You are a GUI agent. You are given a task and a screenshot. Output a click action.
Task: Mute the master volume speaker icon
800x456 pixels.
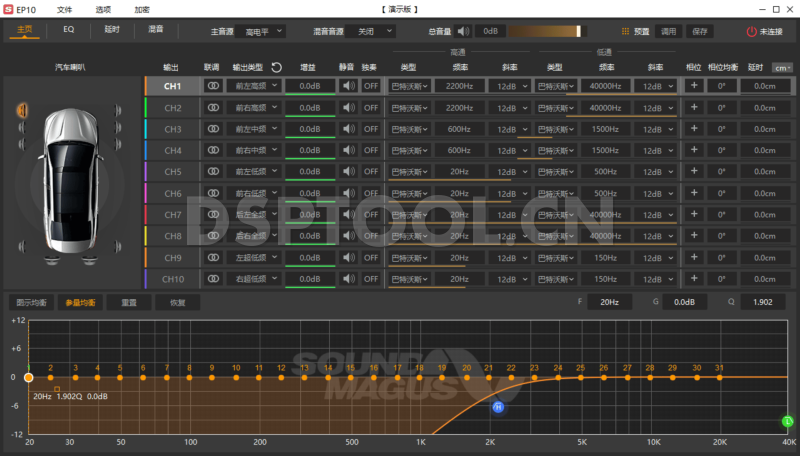463,32
